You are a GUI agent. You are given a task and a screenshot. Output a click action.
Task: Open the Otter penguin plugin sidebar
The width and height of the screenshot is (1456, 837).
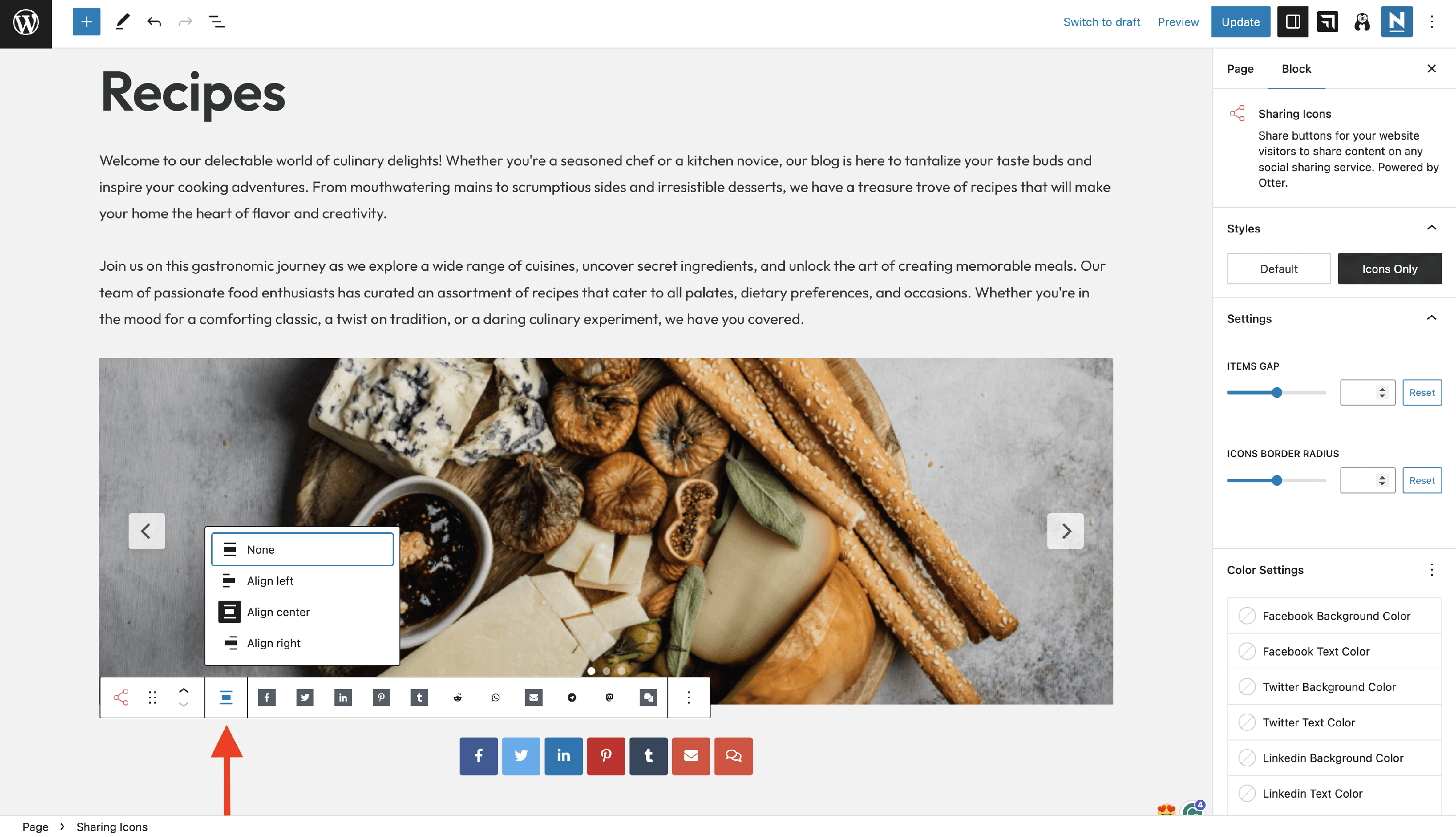pos(1362,22)
